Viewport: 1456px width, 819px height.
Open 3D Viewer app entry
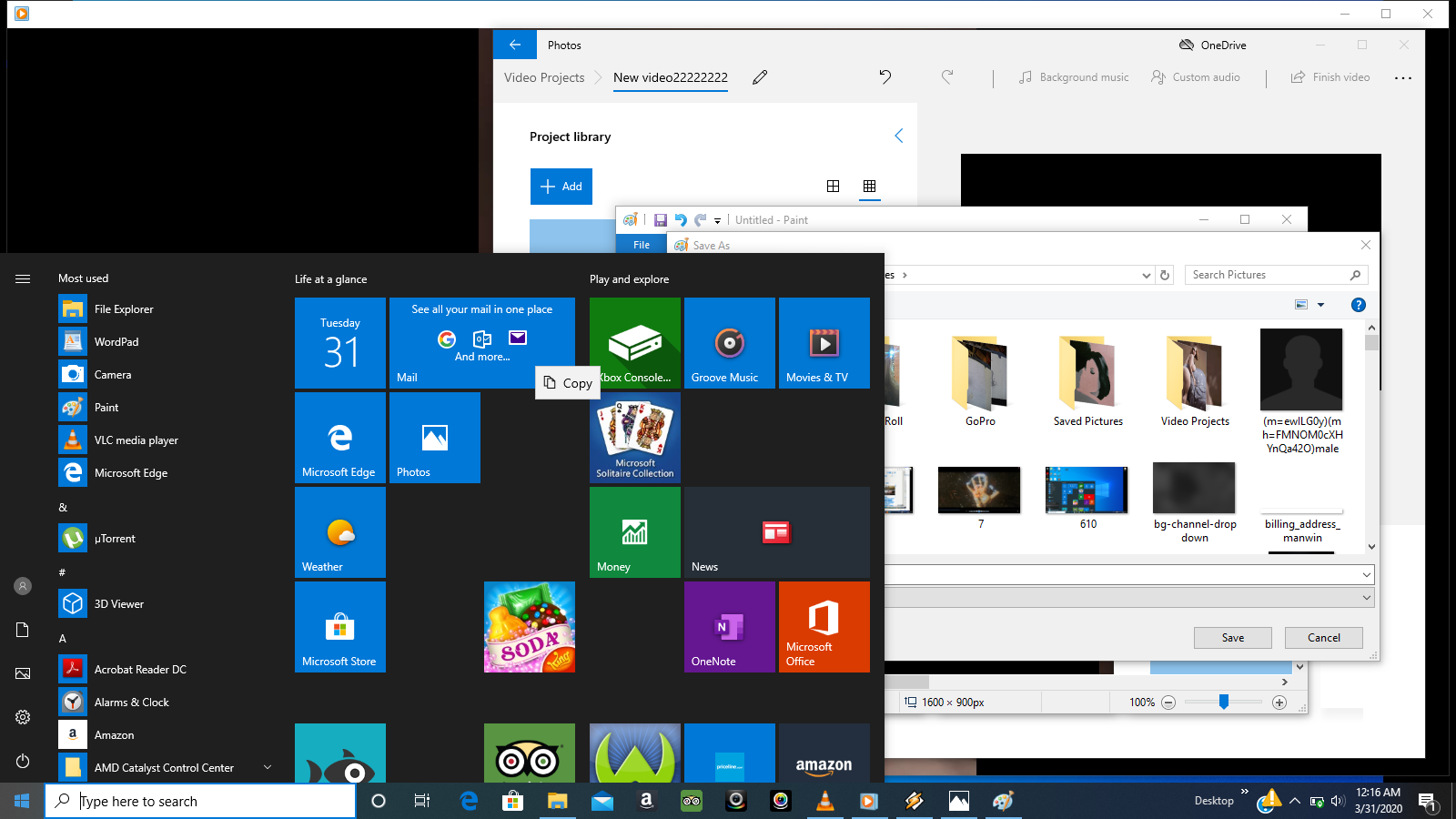pyautogui.click(x=164, y=604)
